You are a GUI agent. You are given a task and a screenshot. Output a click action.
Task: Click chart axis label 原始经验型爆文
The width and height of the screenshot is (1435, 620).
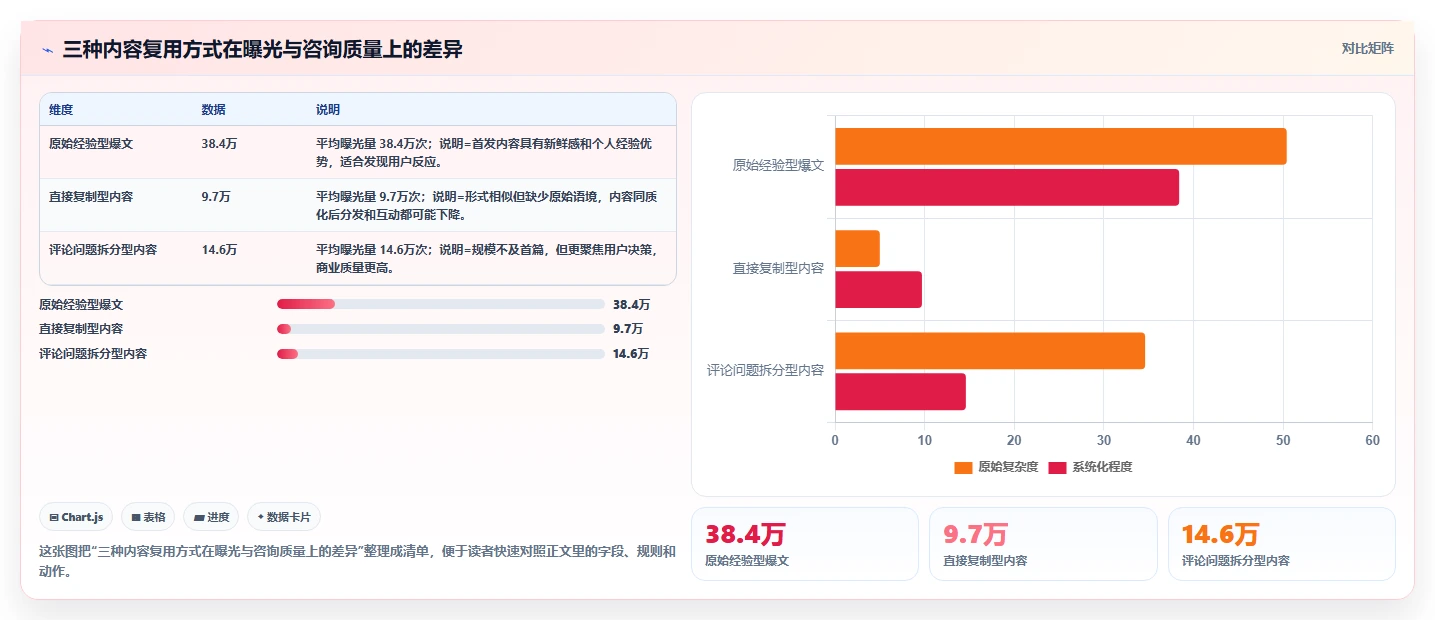click(x=778, y=166)
